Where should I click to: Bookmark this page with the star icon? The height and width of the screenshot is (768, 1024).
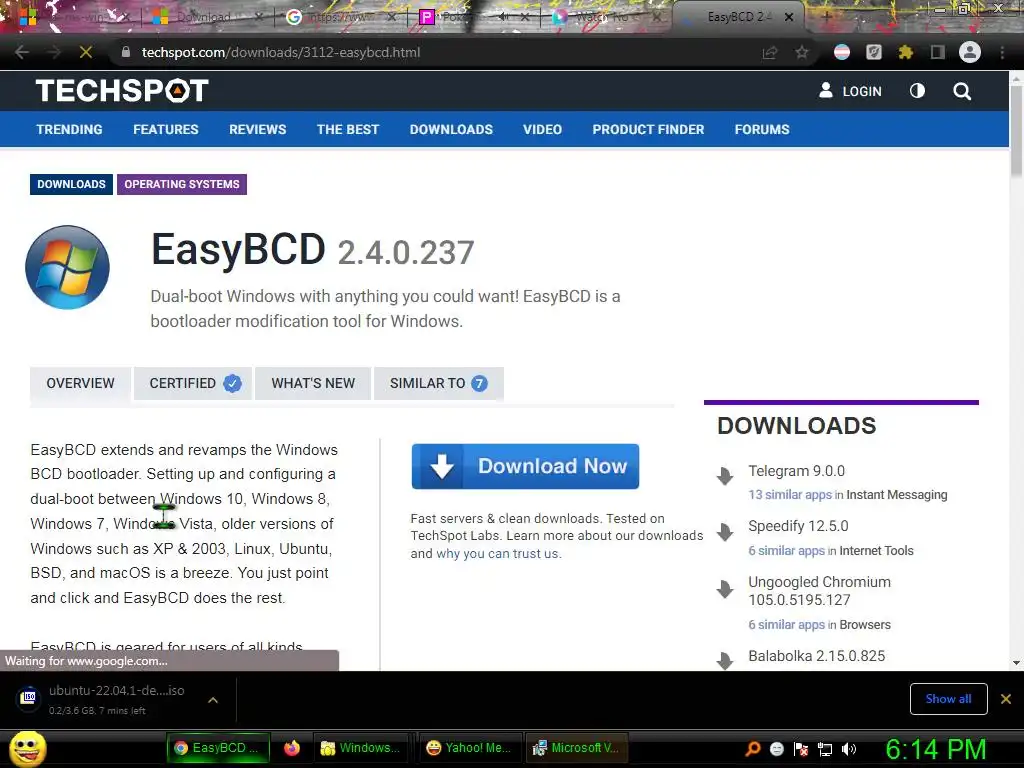click(x=802, y=52)
